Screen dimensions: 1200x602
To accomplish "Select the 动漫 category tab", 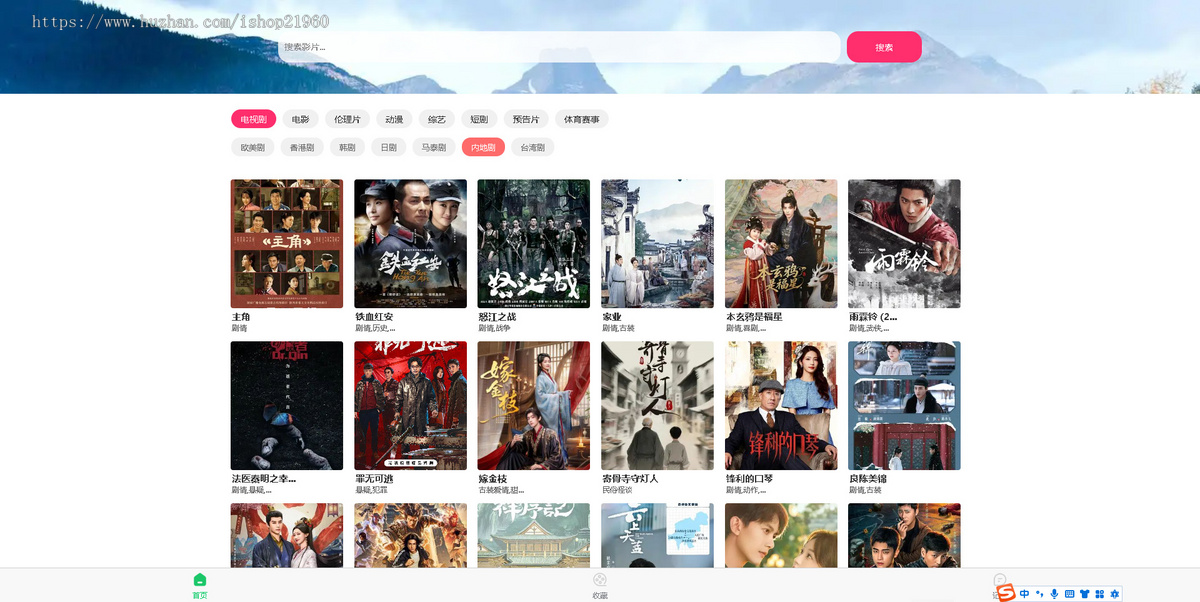I will click(394, 119).
